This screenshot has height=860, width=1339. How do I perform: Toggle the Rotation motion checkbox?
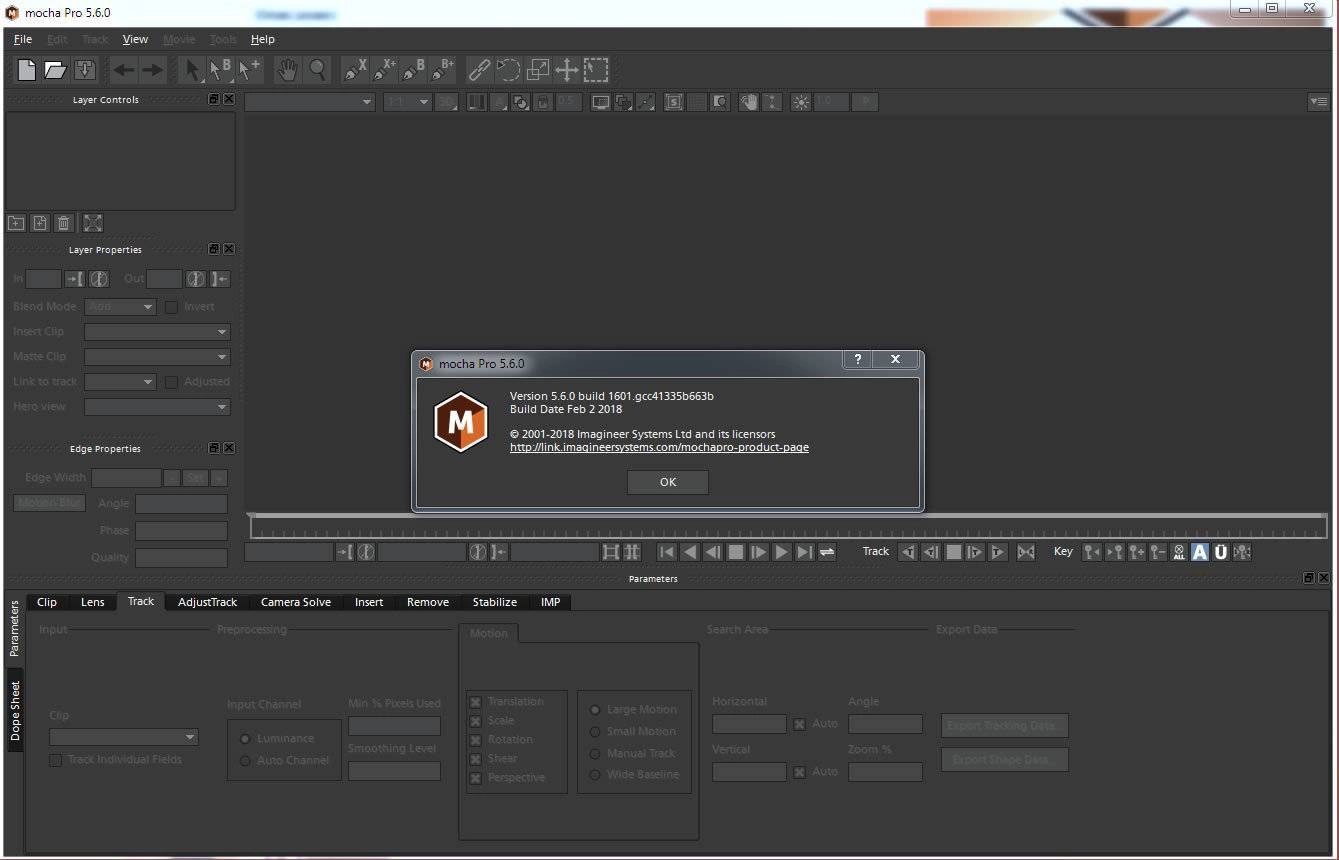(476, 740)
